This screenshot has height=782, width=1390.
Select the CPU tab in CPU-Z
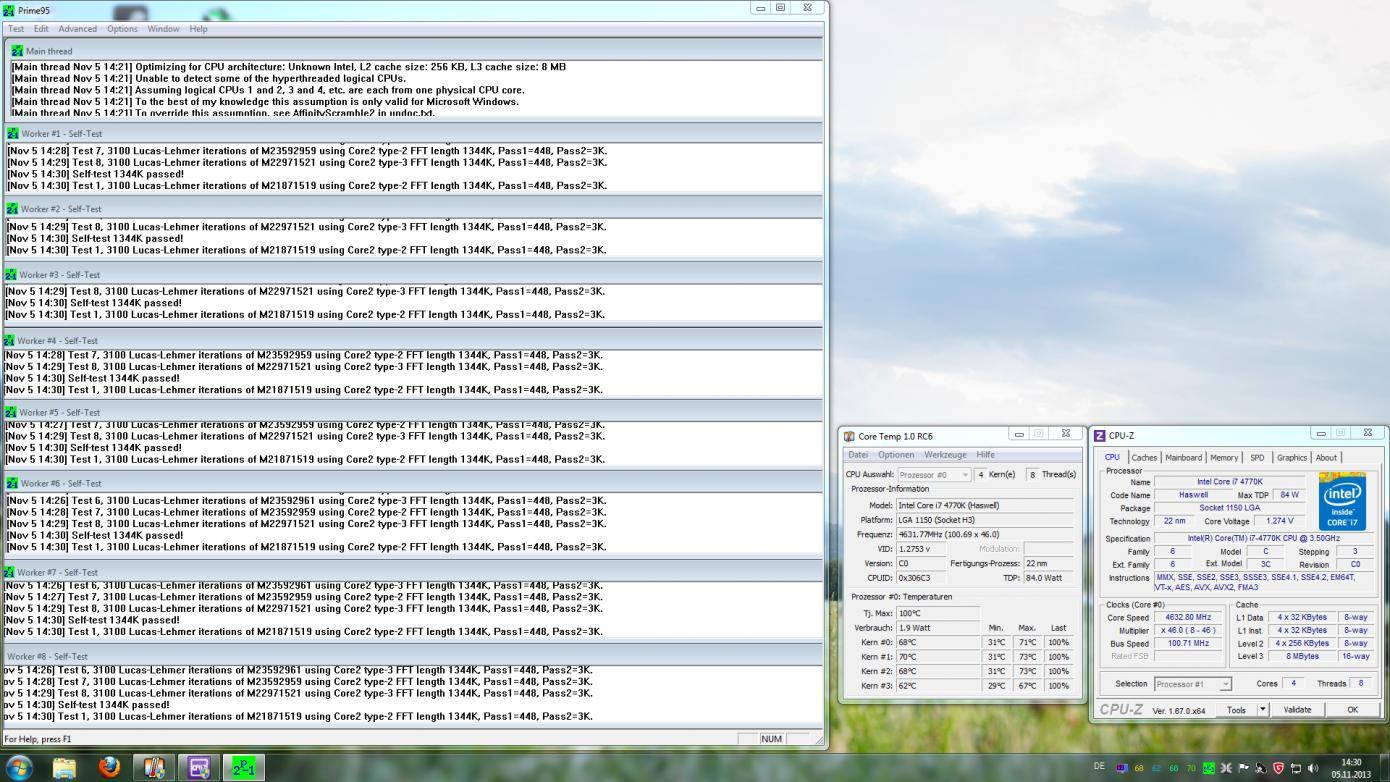click(1112, 457)
